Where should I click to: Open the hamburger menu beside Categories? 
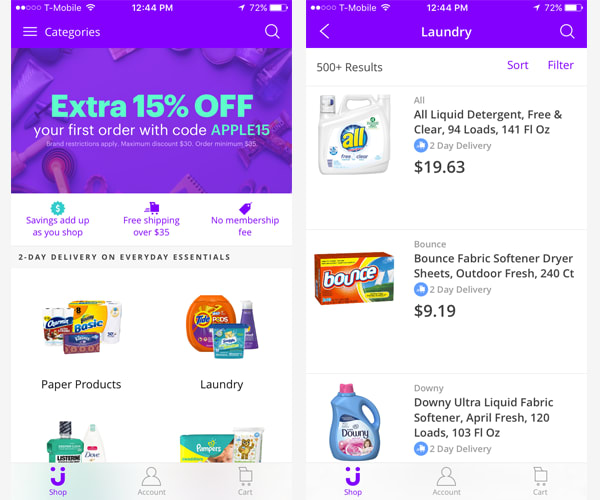(x=30, y=32)
